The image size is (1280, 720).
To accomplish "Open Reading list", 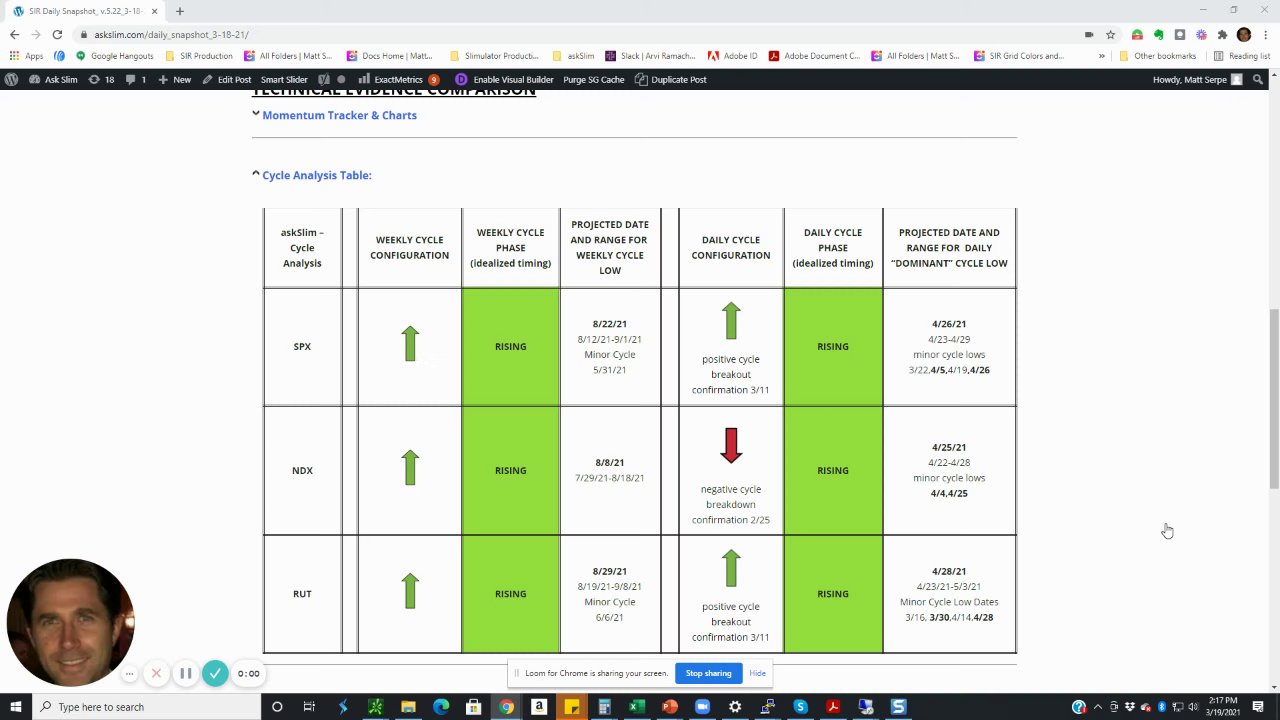I will pos(1241,56).
